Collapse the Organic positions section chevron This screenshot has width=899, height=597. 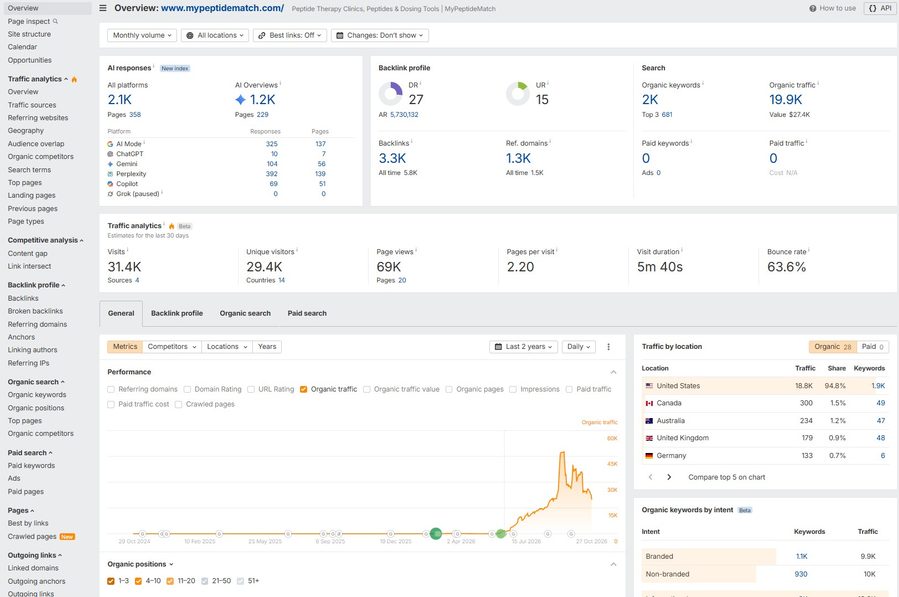(613, 564)
